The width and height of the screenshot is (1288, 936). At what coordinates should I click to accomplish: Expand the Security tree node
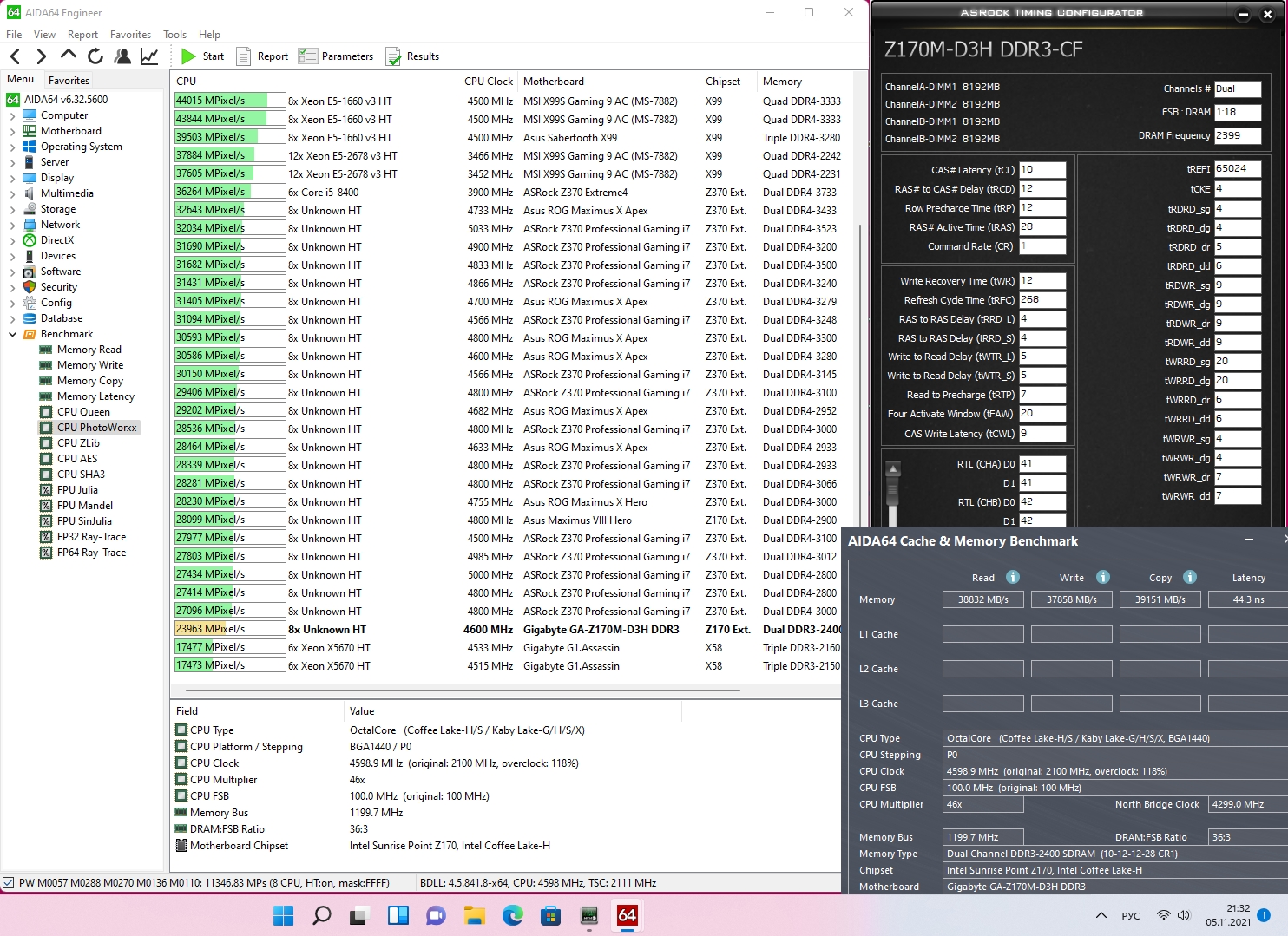pos(12,287)
